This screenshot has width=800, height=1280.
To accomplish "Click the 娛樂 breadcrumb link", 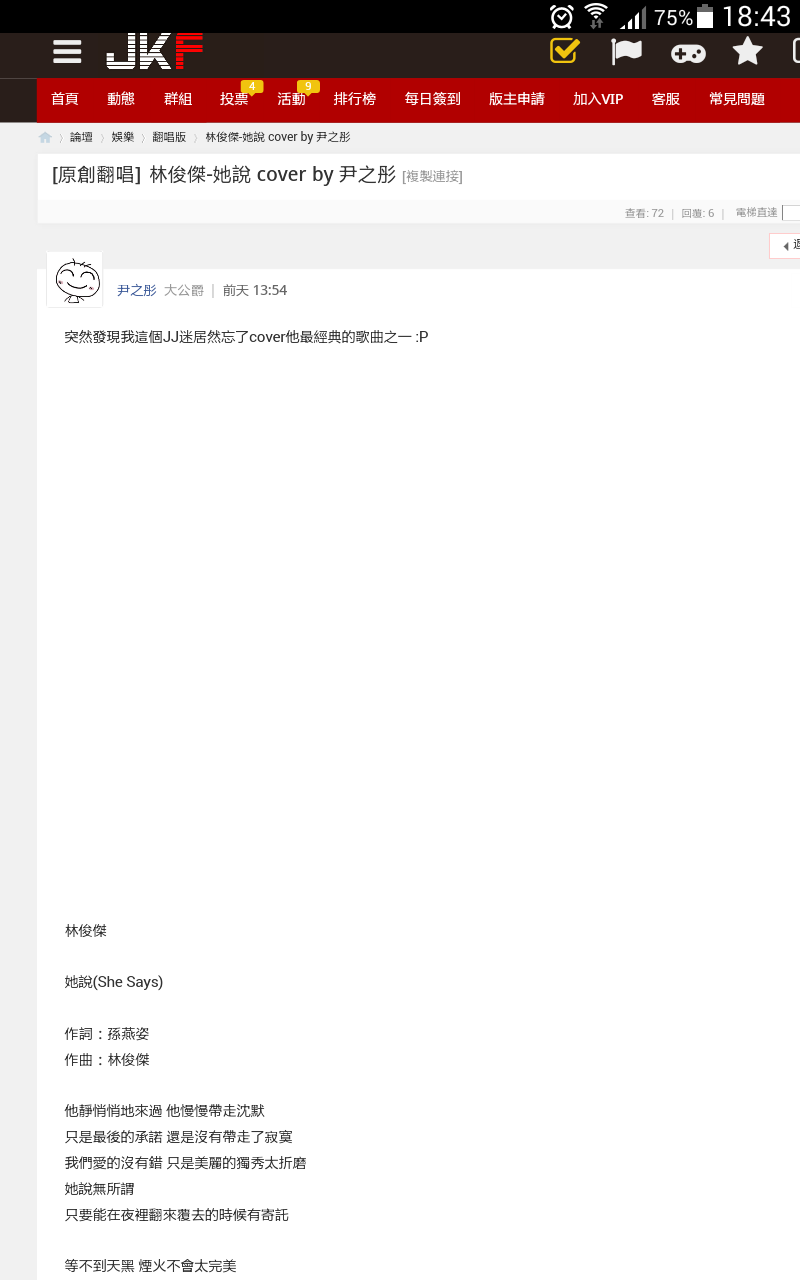I will point(122,137).
